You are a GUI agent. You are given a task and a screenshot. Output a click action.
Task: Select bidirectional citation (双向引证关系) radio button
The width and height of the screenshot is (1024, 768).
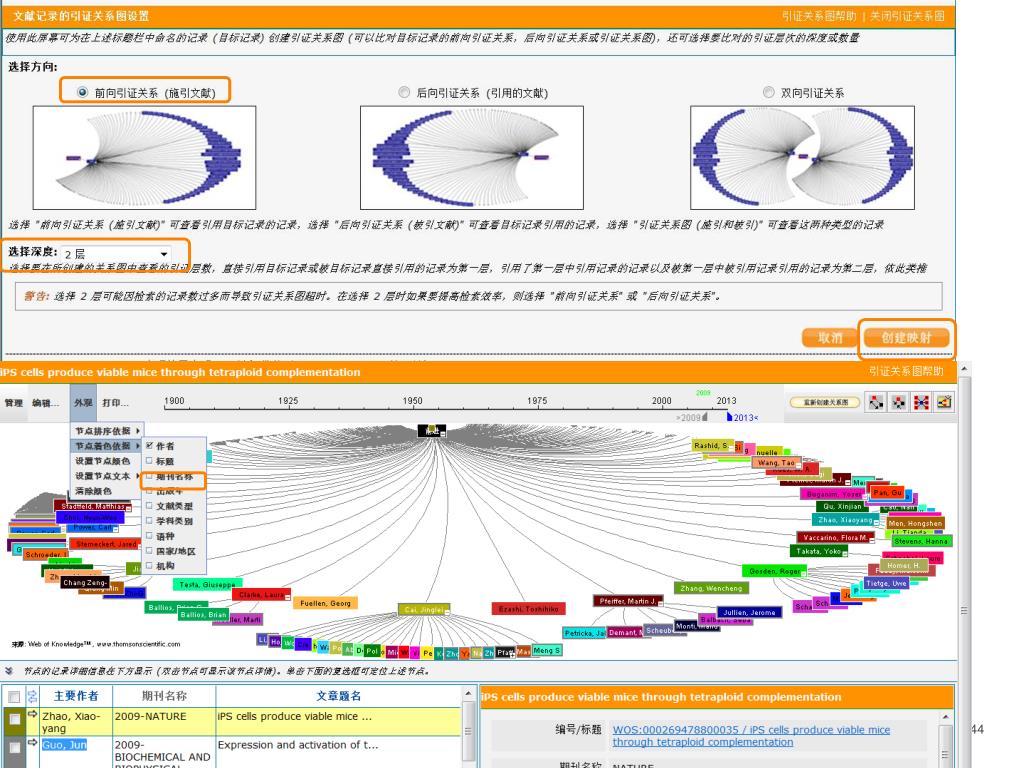pos(769,93)
